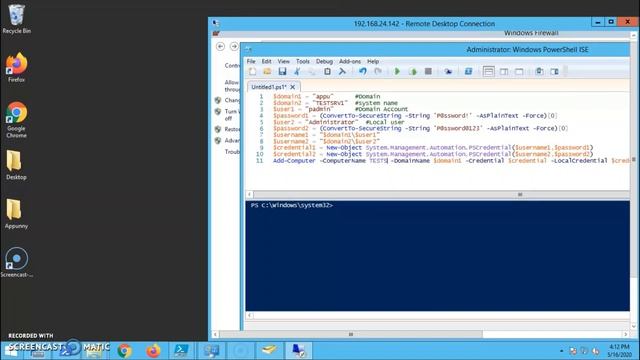640x360 pixels.
Task: Click the "appu" string on line 1
Action: point(323,96)
